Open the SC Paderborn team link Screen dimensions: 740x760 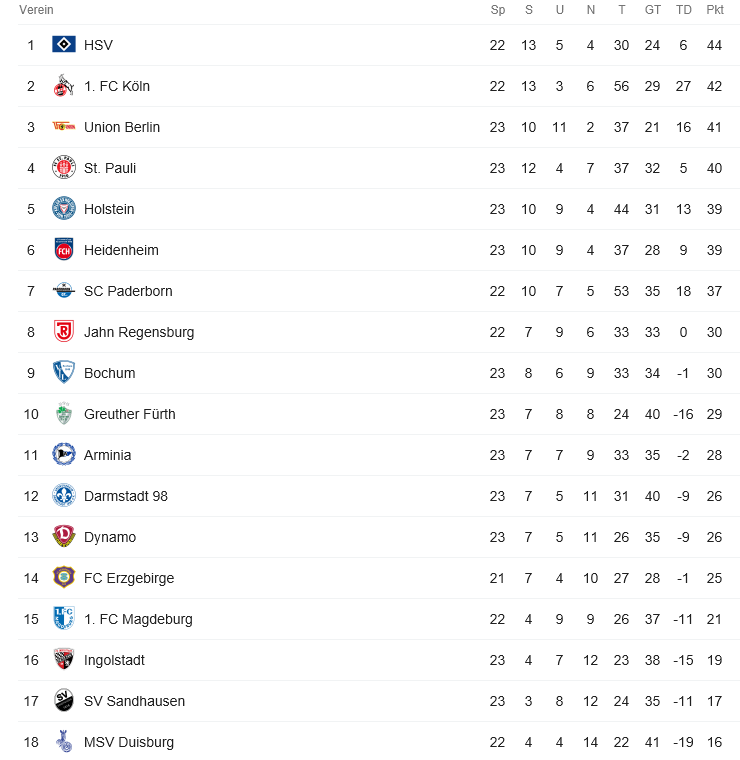click(x=128, y=291)
